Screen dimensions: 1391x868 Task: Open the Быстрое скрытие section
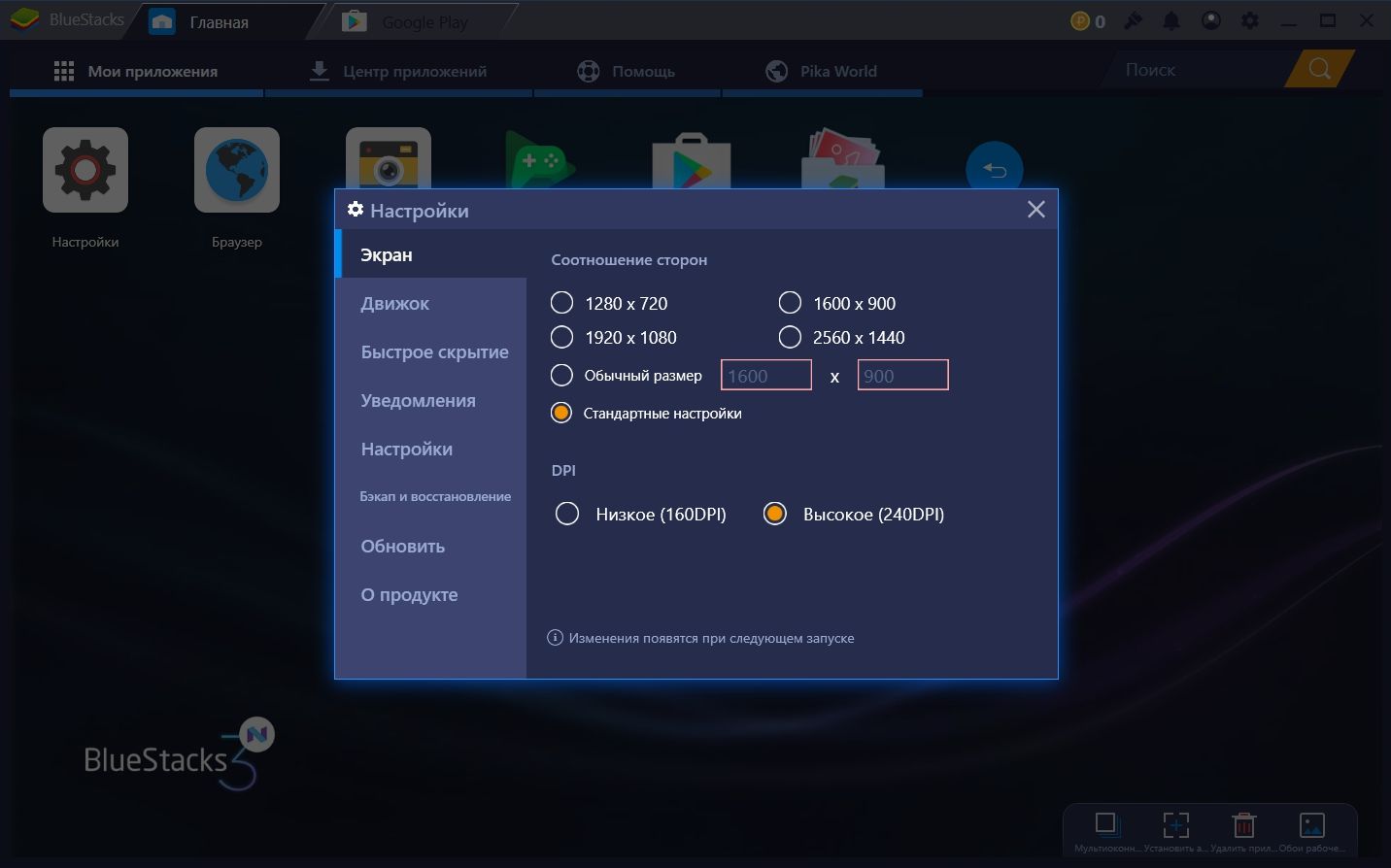tap(430, 351)
